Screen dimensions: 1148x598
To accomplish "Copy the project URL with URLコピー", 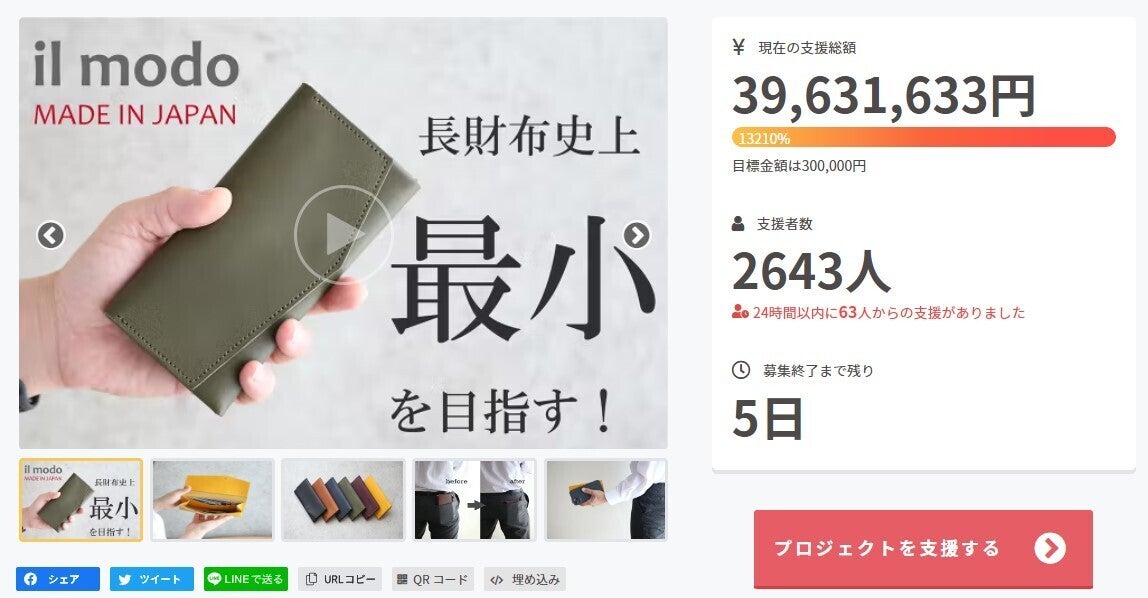I will pos(340,579).
